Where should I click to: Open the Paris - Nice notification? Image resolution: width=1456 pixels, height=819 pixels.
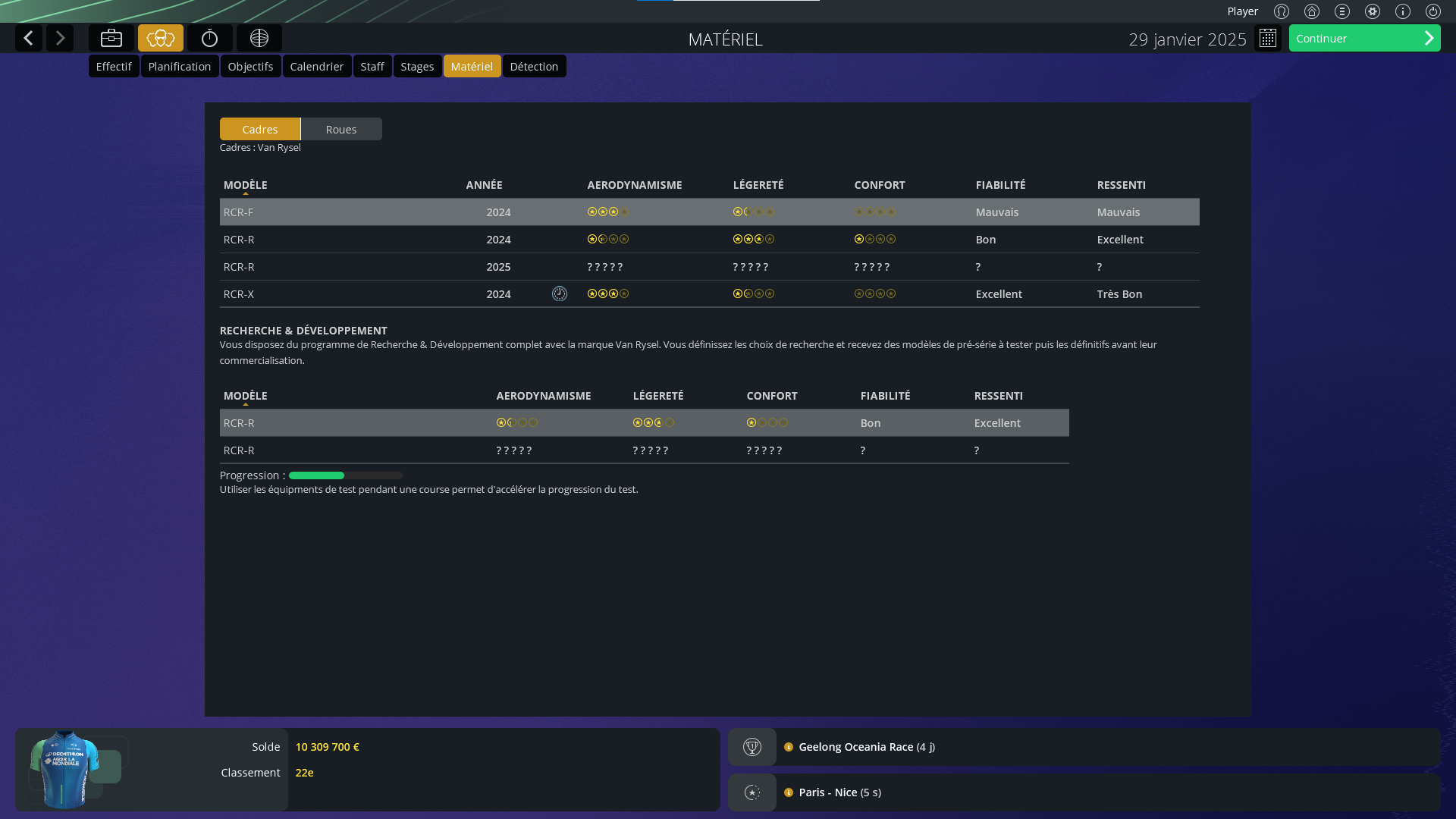[1084, 792]
